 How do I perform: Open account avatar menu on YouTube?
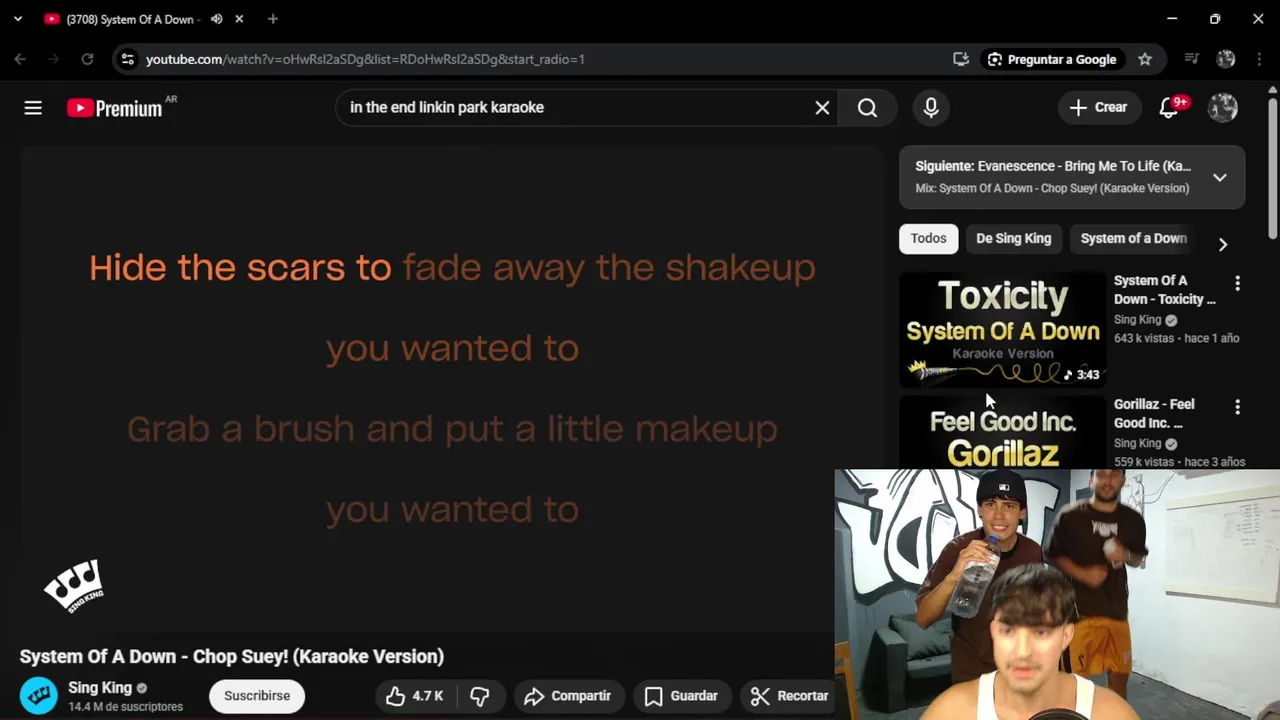point(1223,108)
